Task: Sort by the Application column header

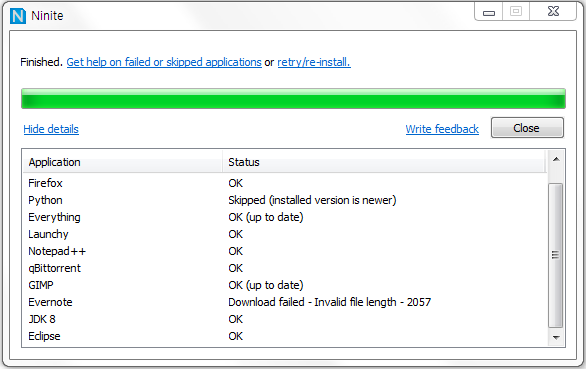Action: 123,162
